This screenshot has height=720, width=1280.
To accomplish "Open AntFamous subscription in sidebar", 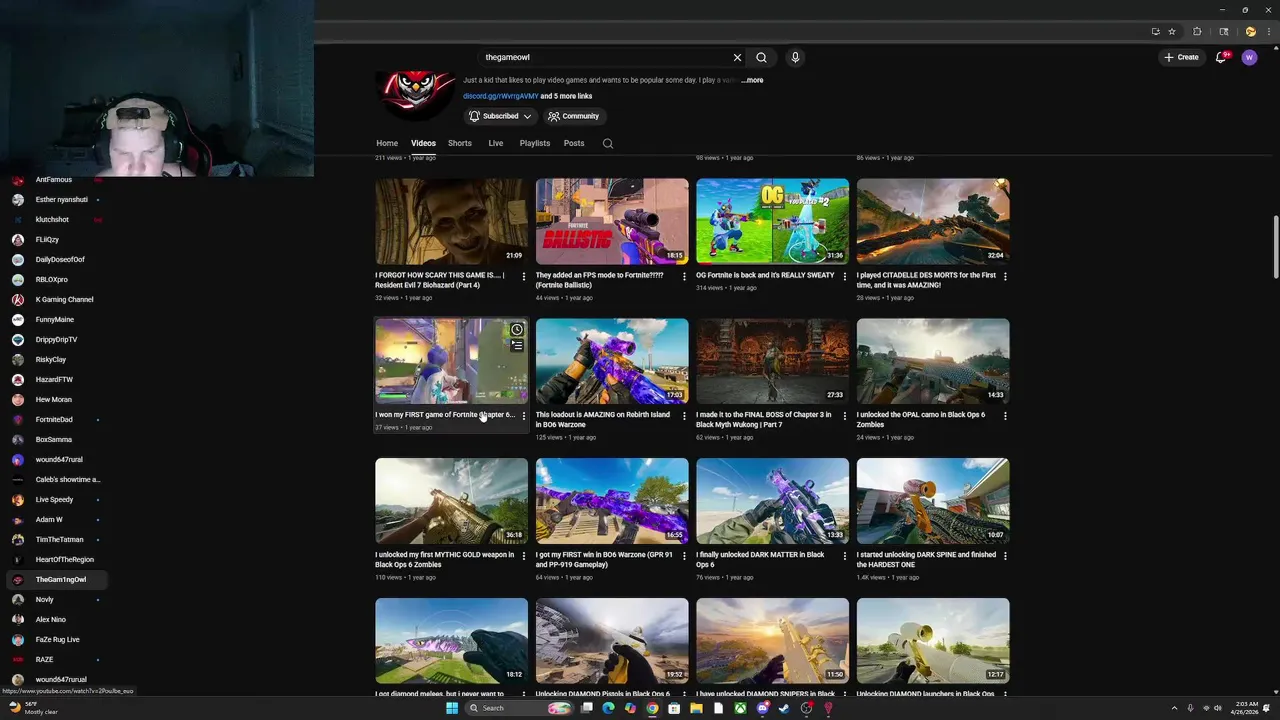I will [56, 180].
